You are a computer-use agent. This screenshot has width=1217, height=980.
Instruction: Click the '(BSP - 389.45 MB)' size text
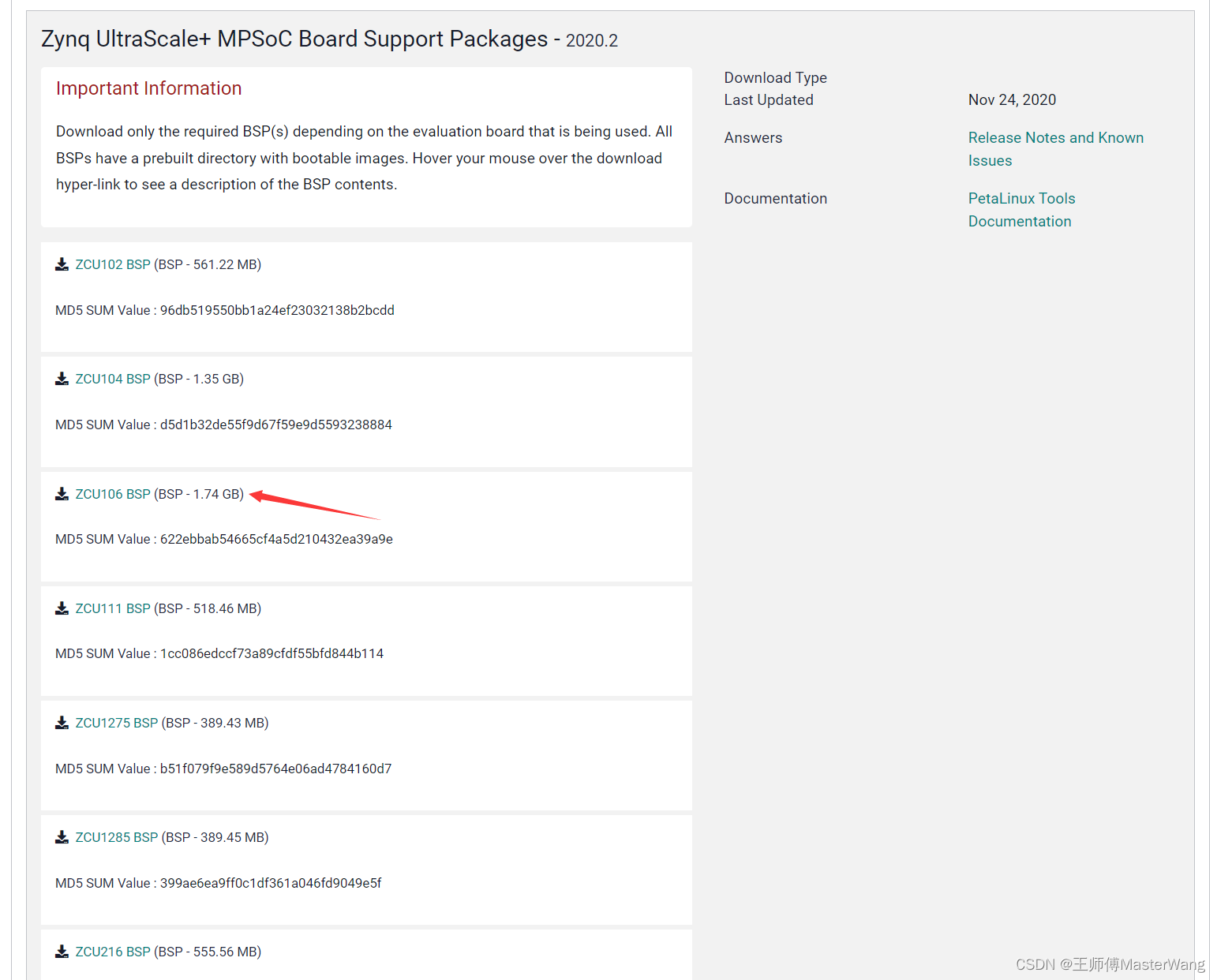tap(215, 837)
